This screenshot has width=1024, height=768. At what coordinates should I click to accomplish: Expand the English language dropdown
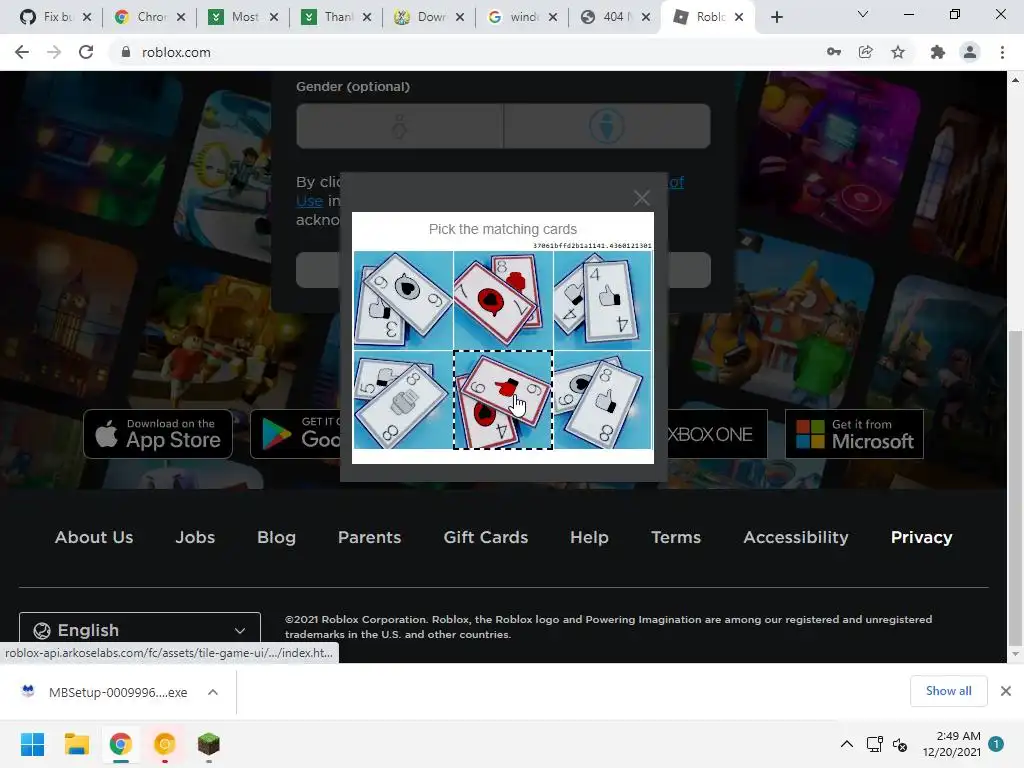pos(140,630)
